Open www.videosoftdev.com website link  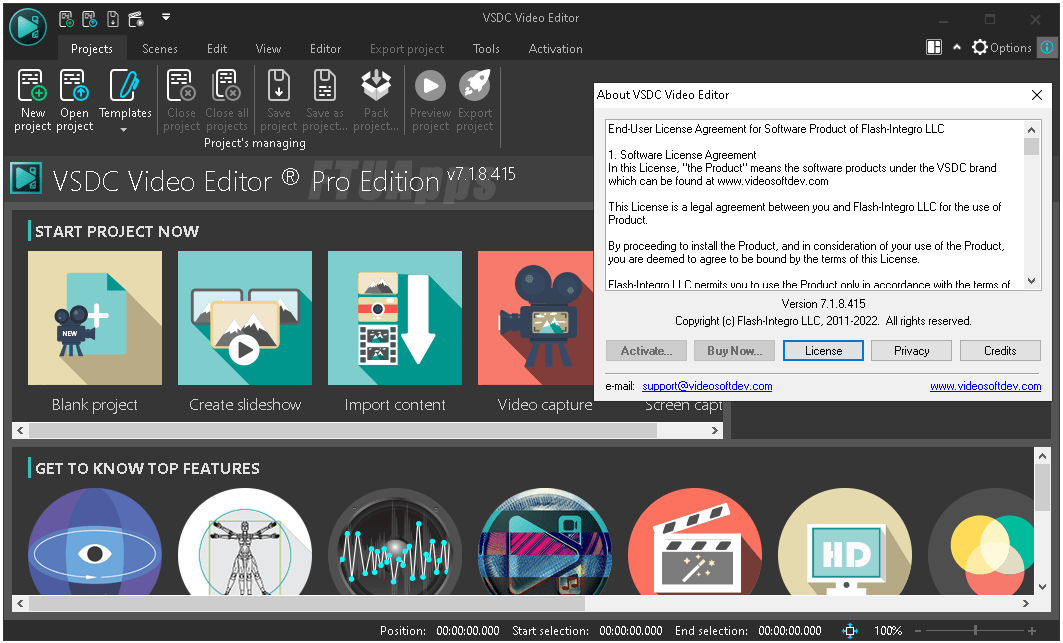coord(986,386)
